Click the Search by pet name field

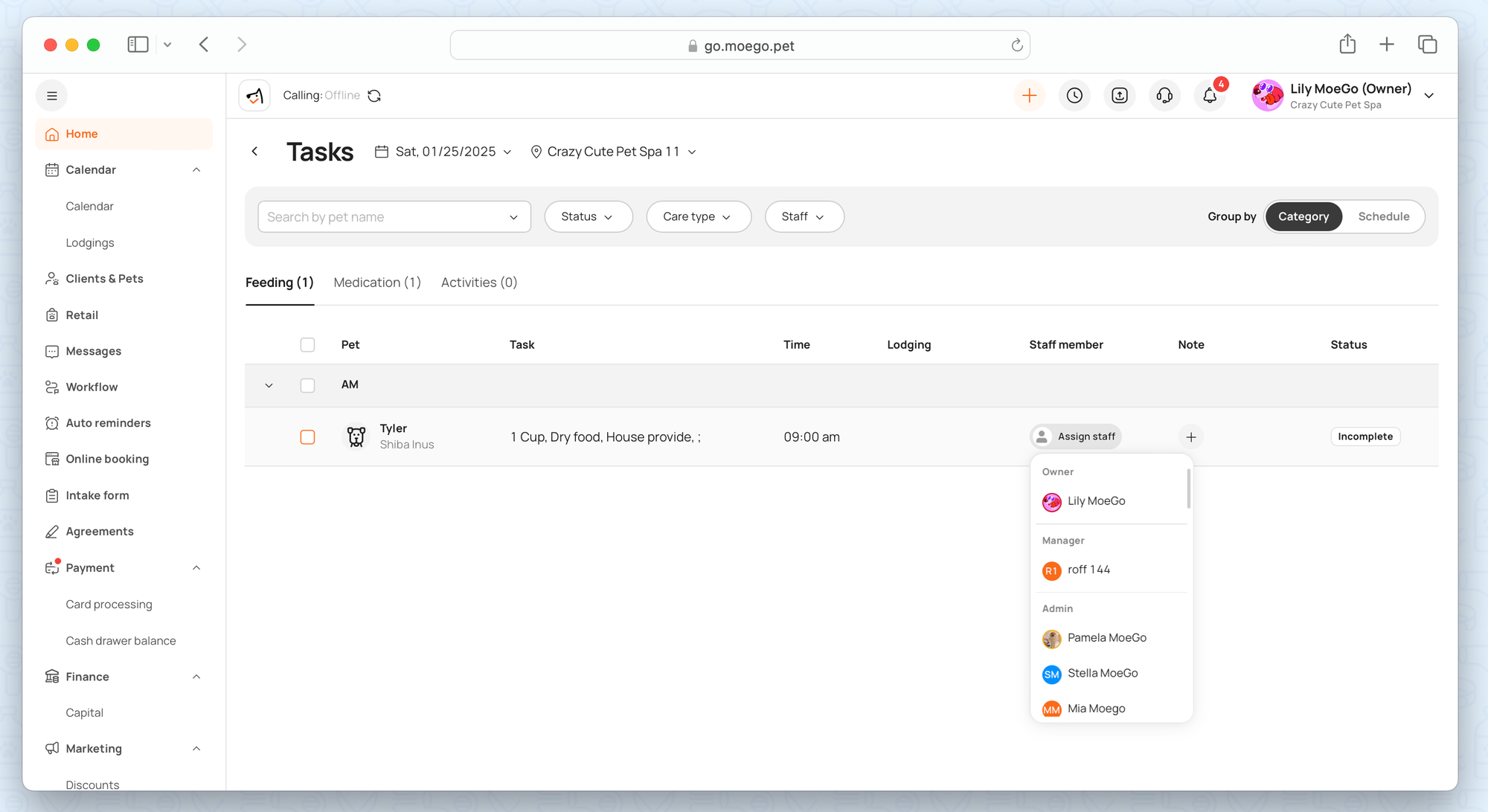pyautogui.click(x=383, y=216)
